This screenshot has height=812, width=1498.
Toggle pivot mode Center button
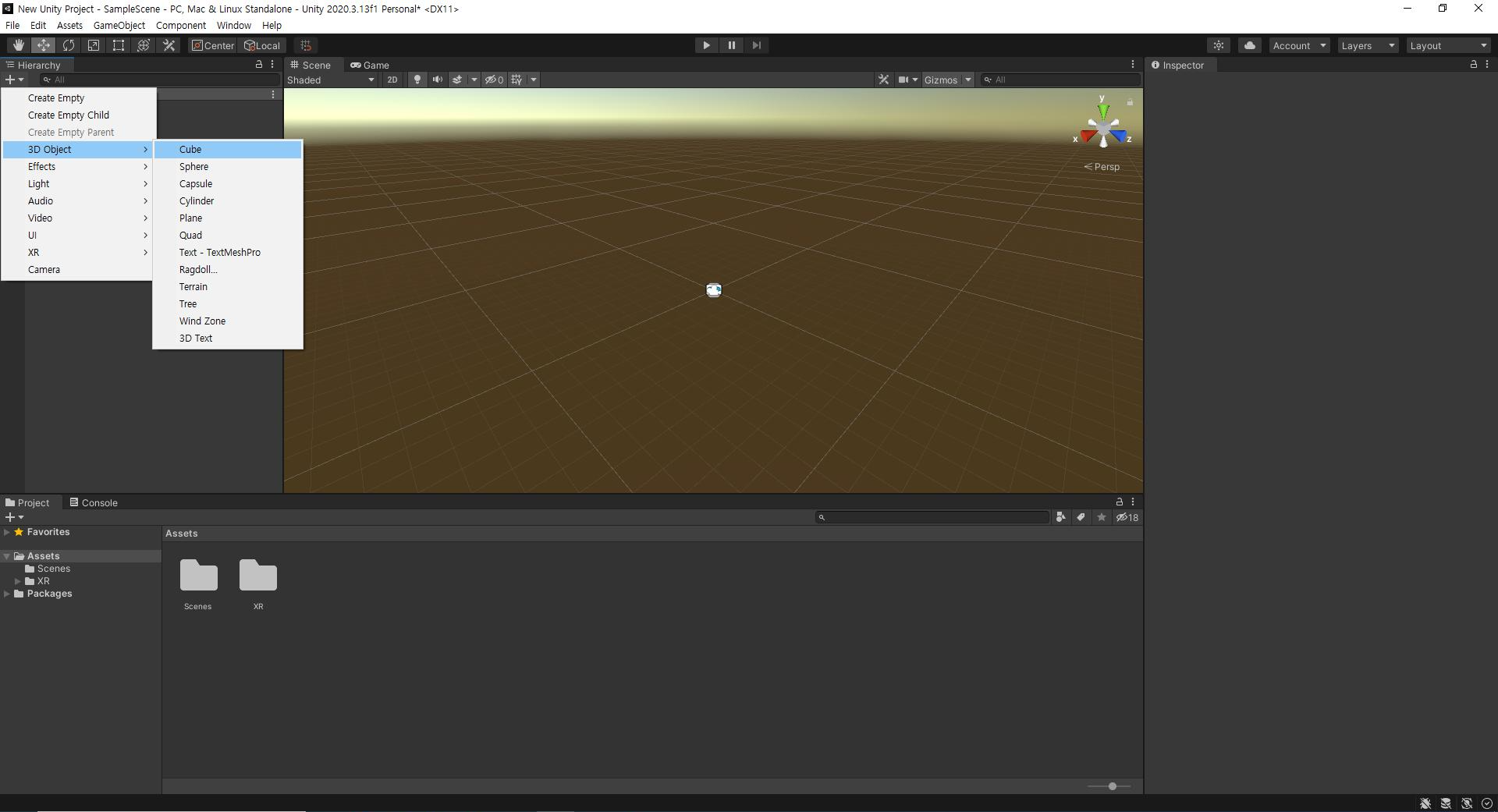tap(213, 45)
